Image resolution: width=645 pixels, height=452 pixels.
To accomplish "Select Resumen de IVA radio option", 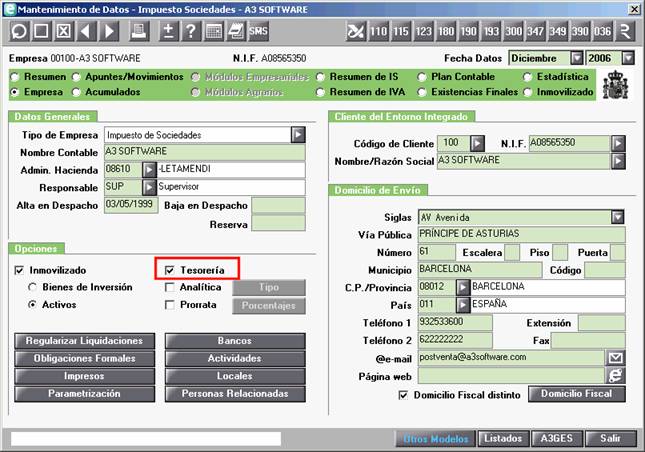I will [x=320, y=92].
